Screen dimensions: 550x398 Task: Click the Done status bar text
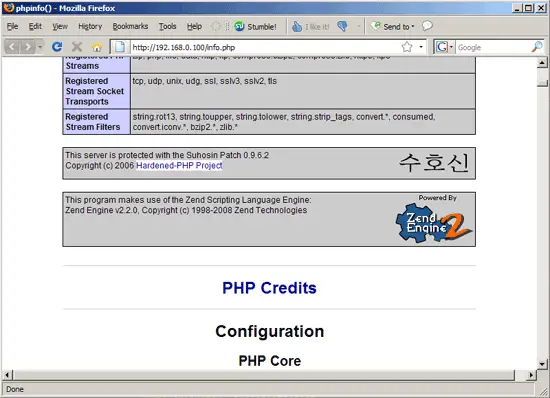point(15,389)
